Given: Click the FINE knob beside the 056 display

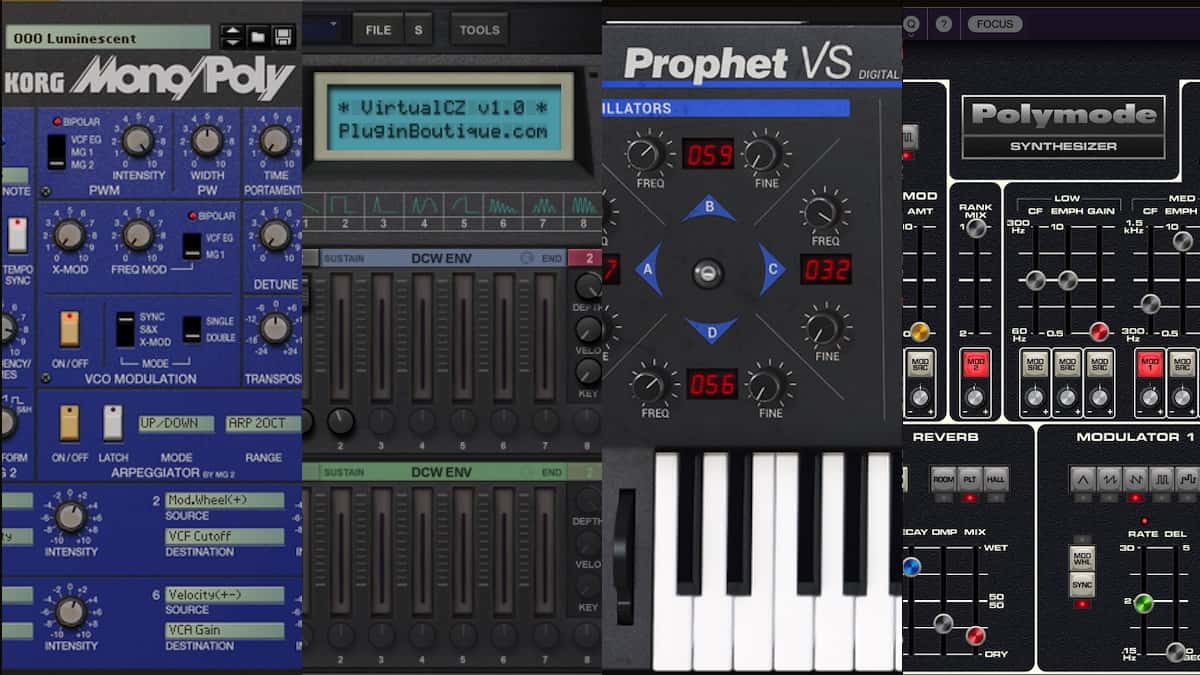Looking at the screenshot, I should 767,385.
